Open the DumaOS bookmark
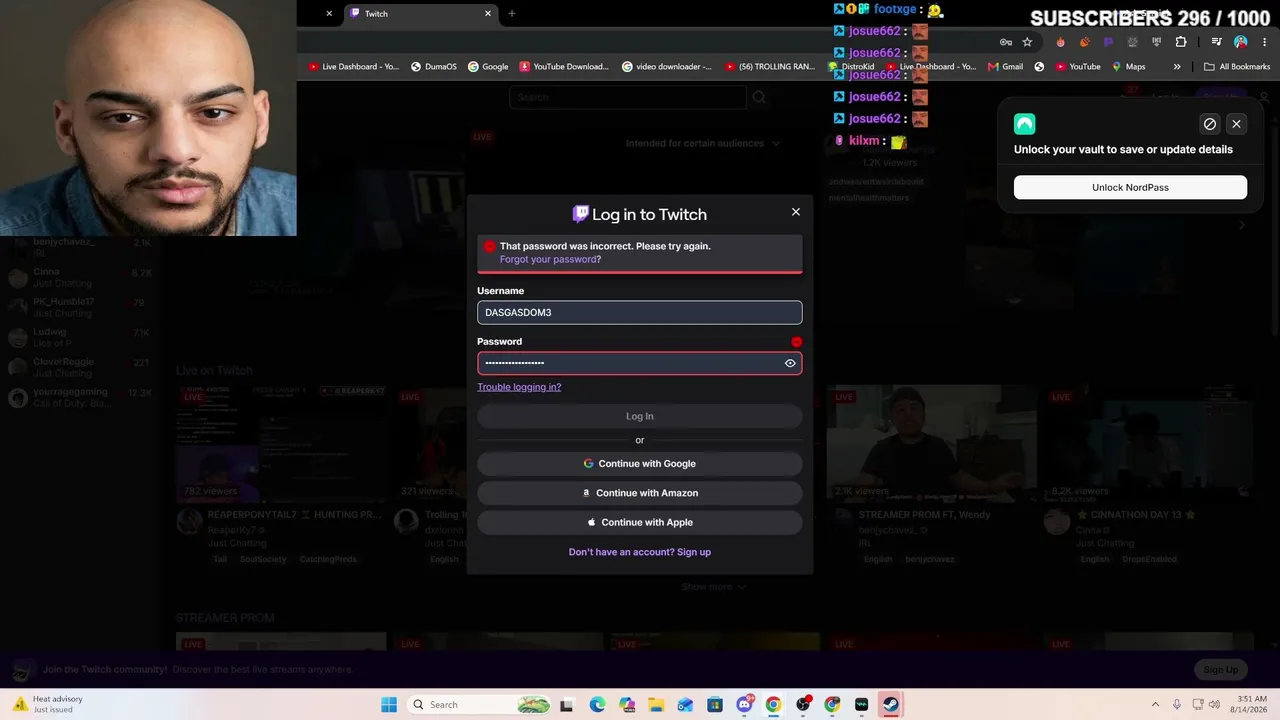The image size is (1280, 720). [434, 67]
